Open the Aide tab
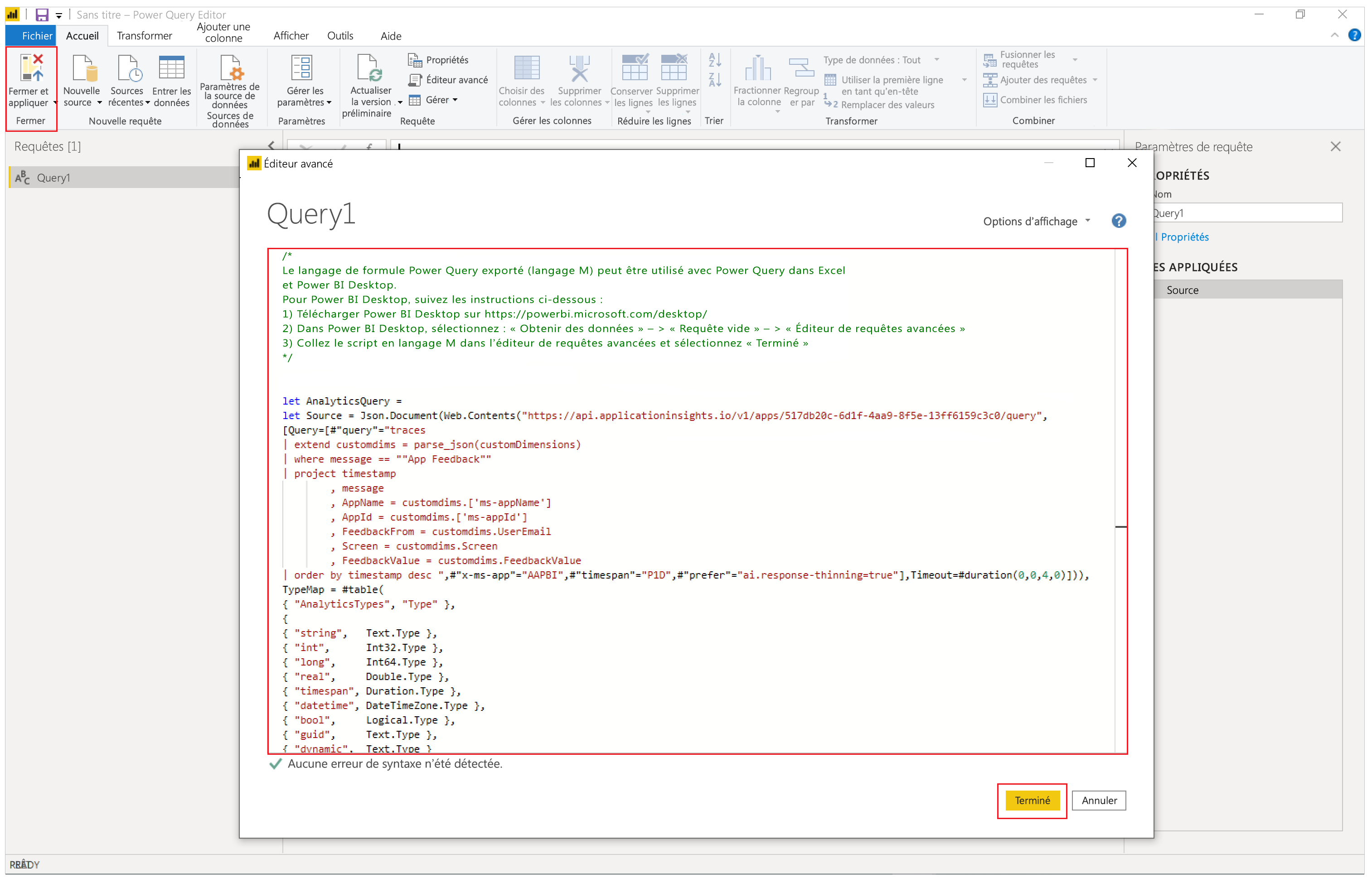 390,35
